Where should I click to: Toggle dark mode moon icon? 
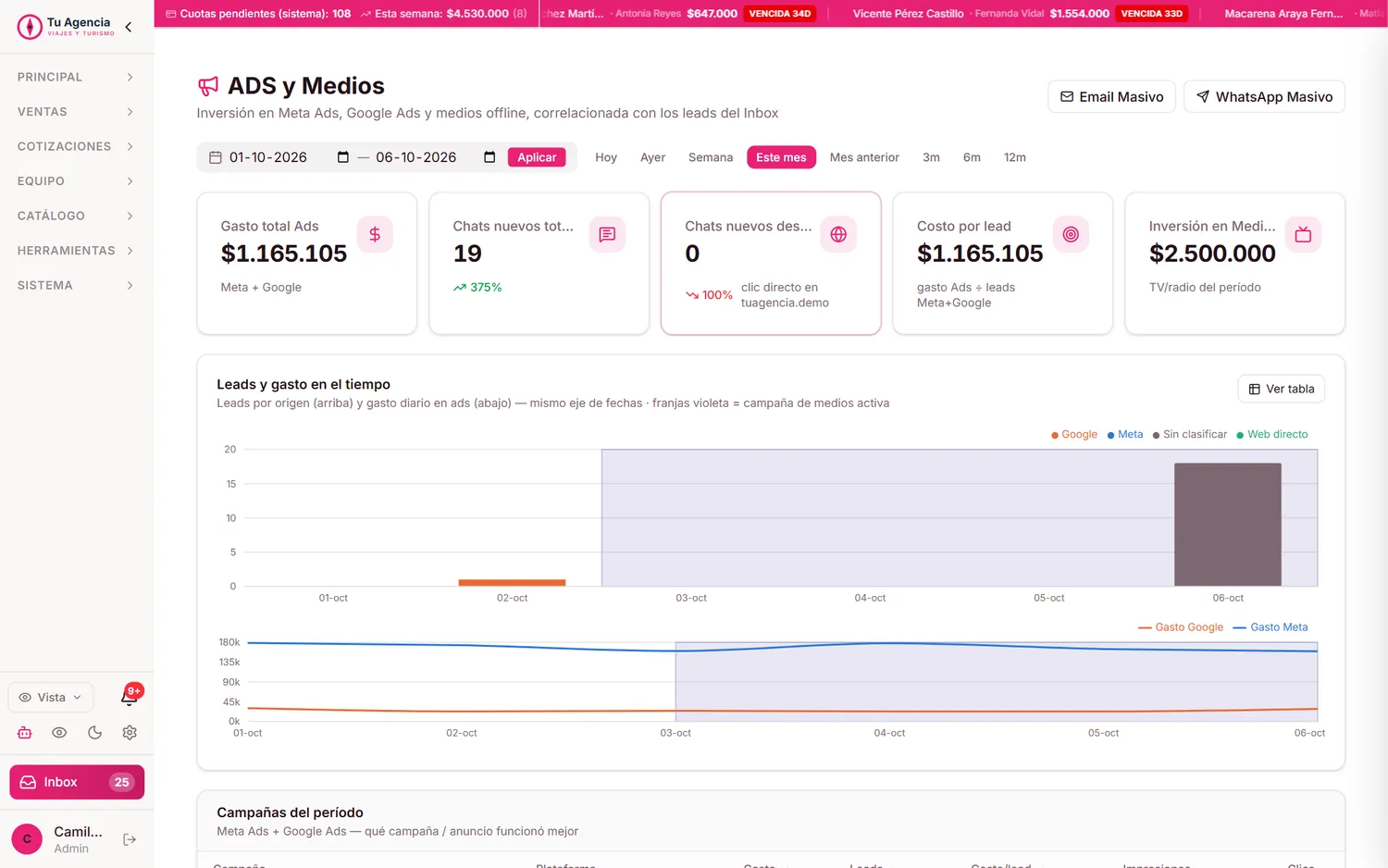pyautogui.click(x=94, y=733)
